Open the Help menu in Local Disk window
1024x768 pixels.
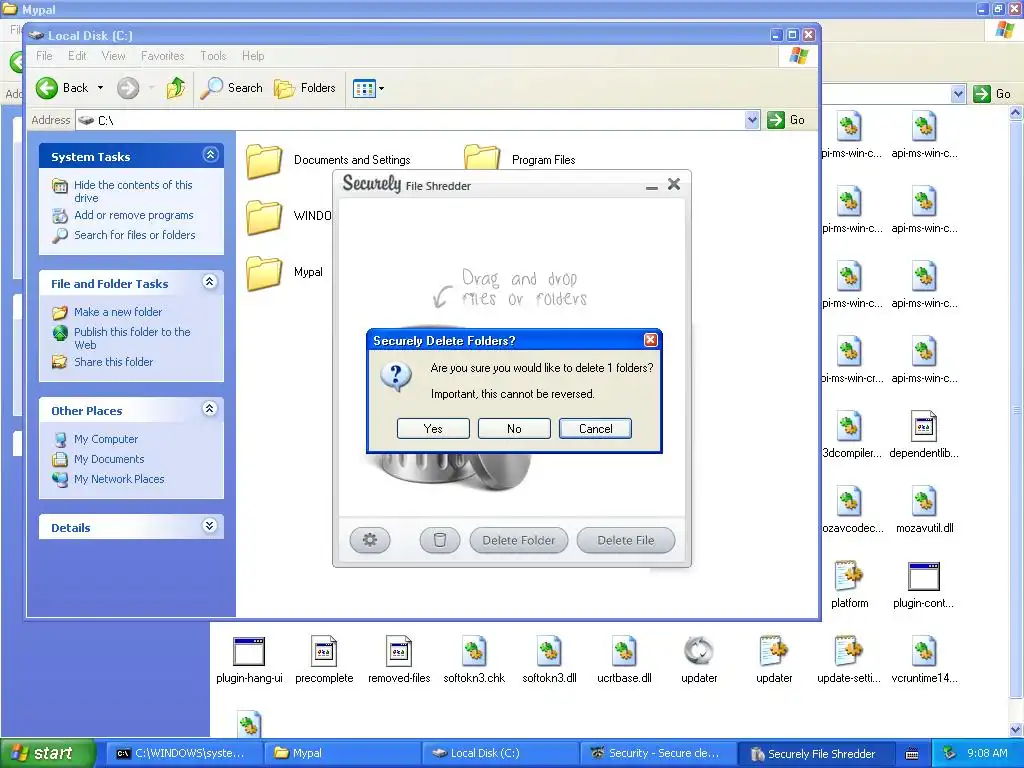pos(253,56)
